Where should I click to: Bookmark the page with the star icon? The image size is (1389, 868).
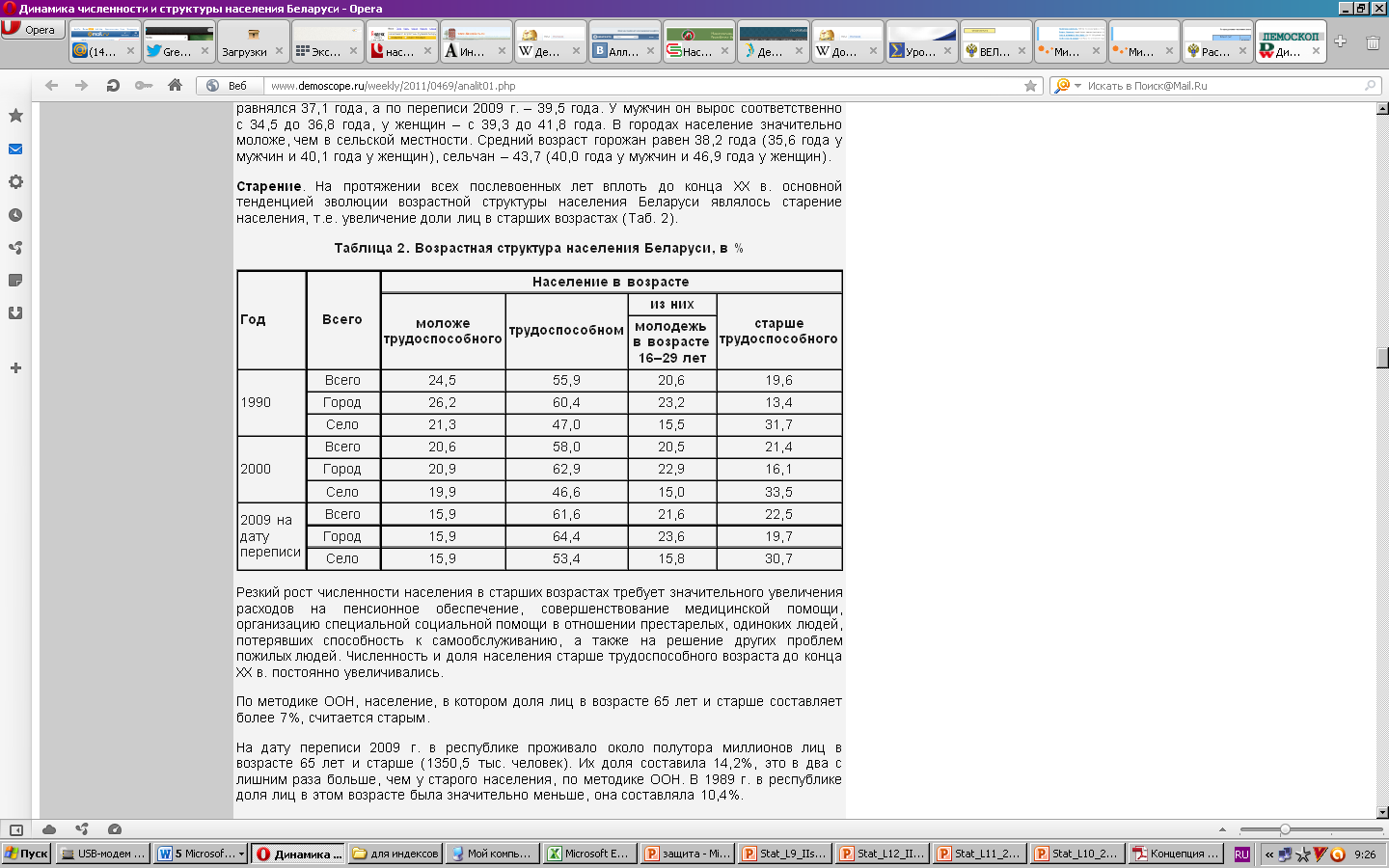click(x=1030, y=86)
